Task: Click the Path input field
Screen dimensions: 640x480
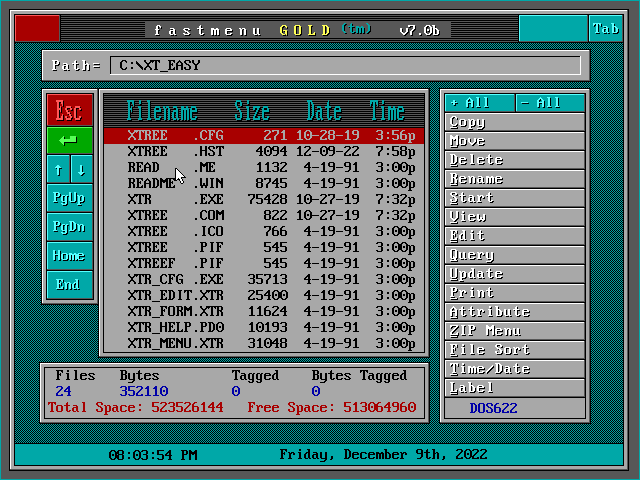Action: 345,65
